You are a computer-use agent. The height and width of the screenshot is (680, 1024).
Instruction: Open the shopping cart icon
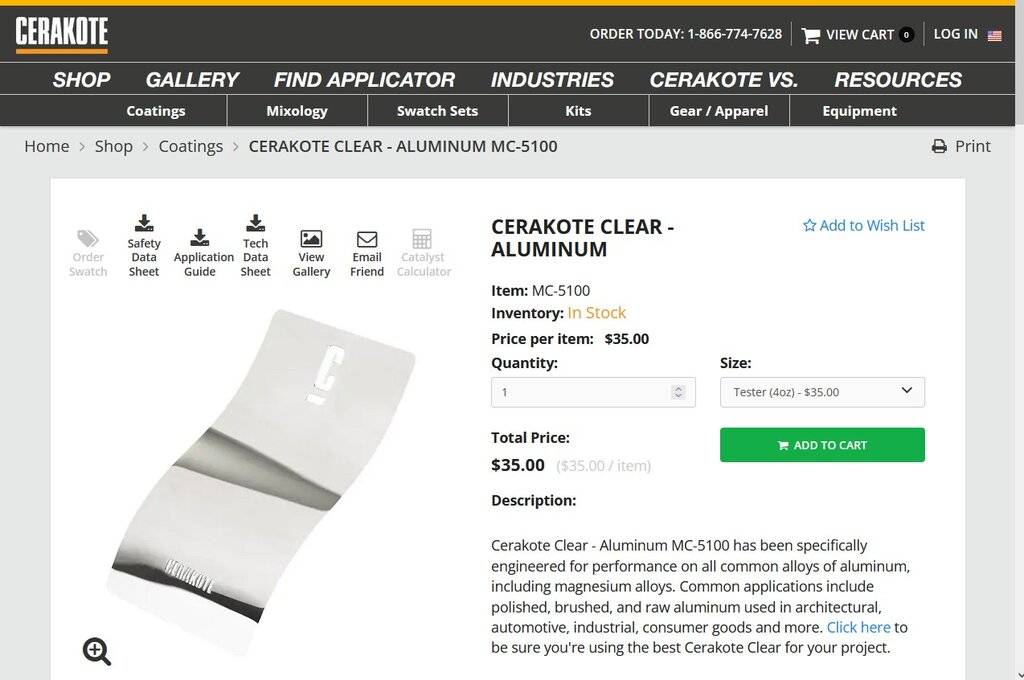[811, 35]
